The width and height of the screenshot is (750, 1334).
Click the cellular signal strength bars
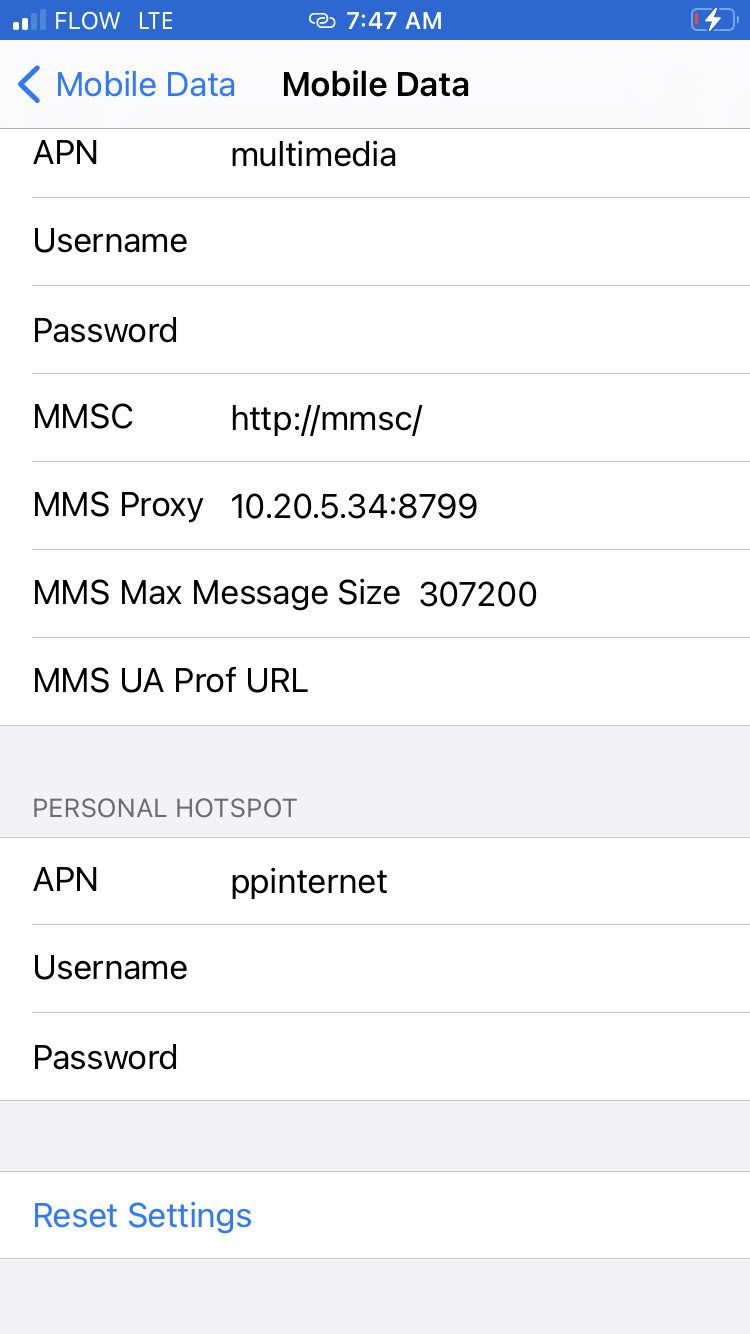[27, 19]
